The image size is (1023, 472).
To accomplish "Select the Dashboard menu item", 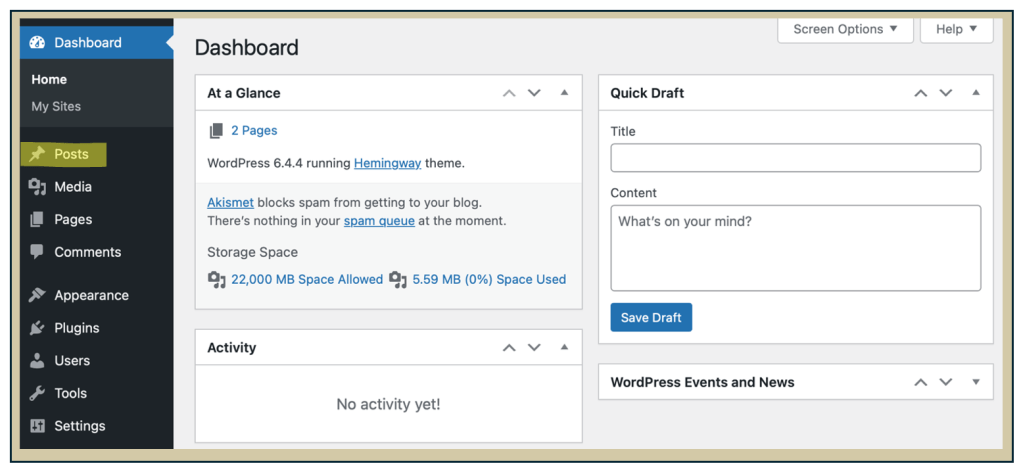I will [88, 42].
